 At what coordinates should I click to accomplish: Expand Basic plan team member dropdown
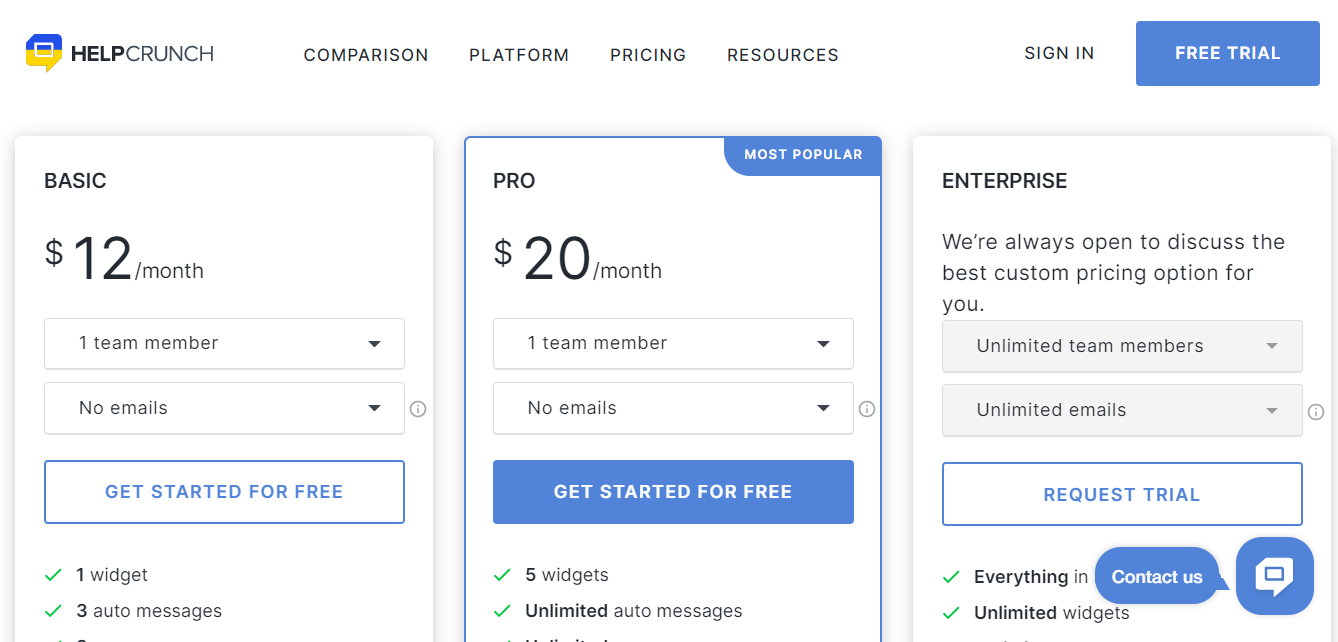[x=224, y=343]
